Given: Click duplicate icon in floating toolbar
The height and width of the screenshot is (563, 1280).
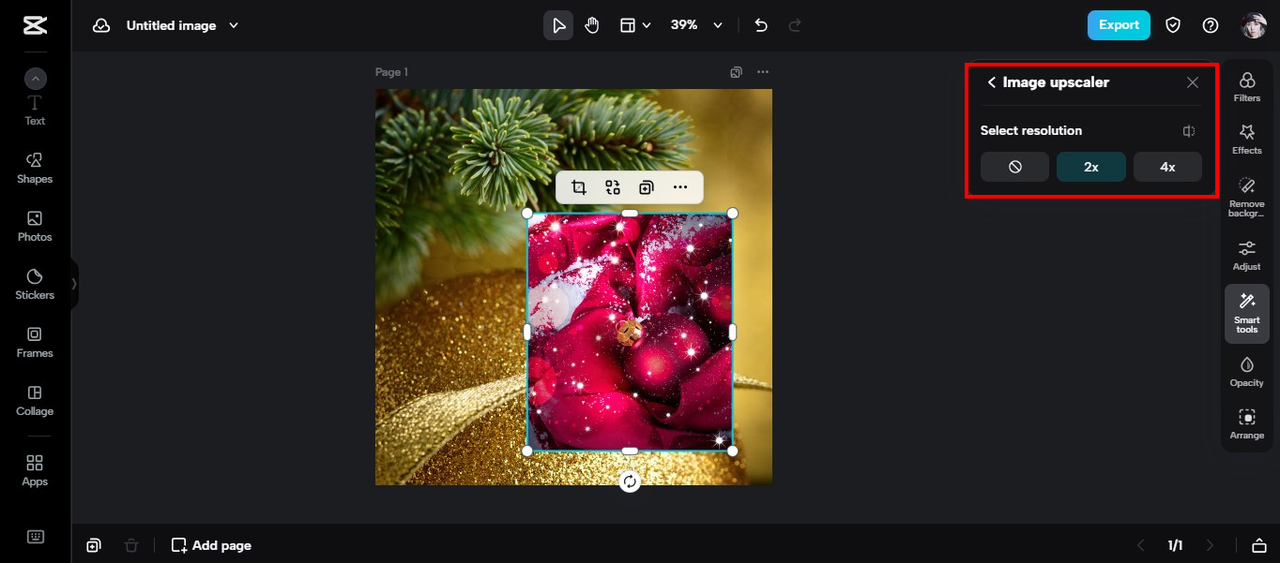Looking at the screenshot, I should click(x=647, y=187).
